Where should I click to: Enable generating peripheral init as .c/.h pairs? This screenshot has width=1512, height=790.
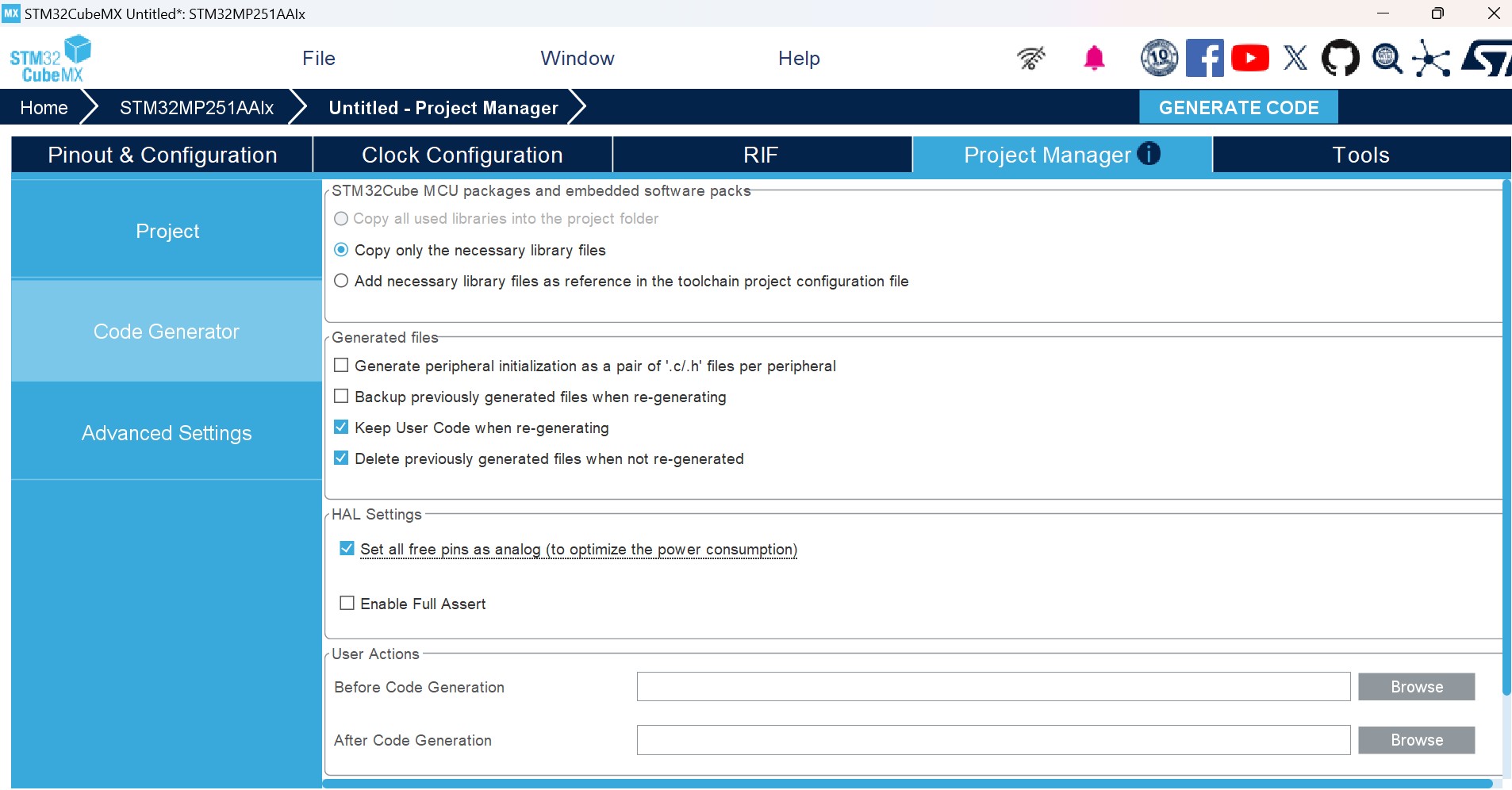[341, 366]
